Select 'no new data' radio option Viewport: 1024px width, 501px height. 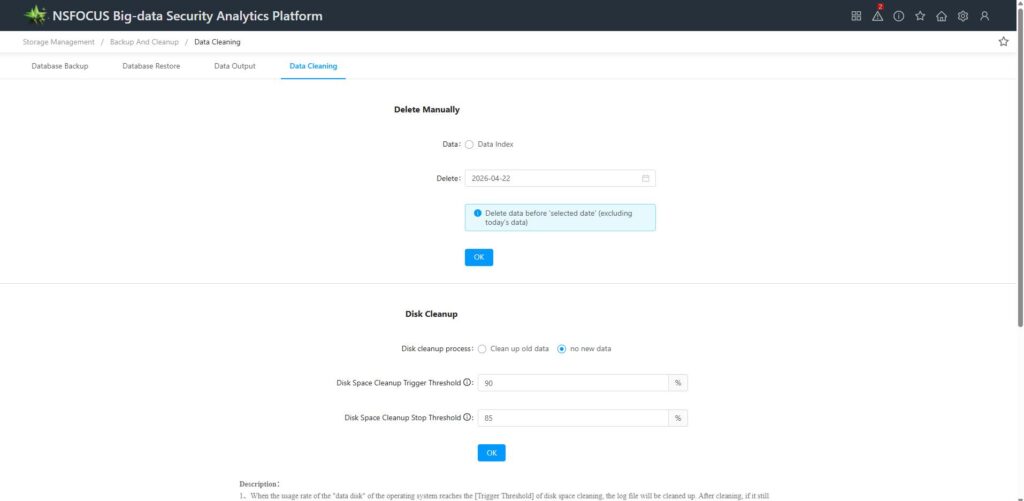(562, 349)
